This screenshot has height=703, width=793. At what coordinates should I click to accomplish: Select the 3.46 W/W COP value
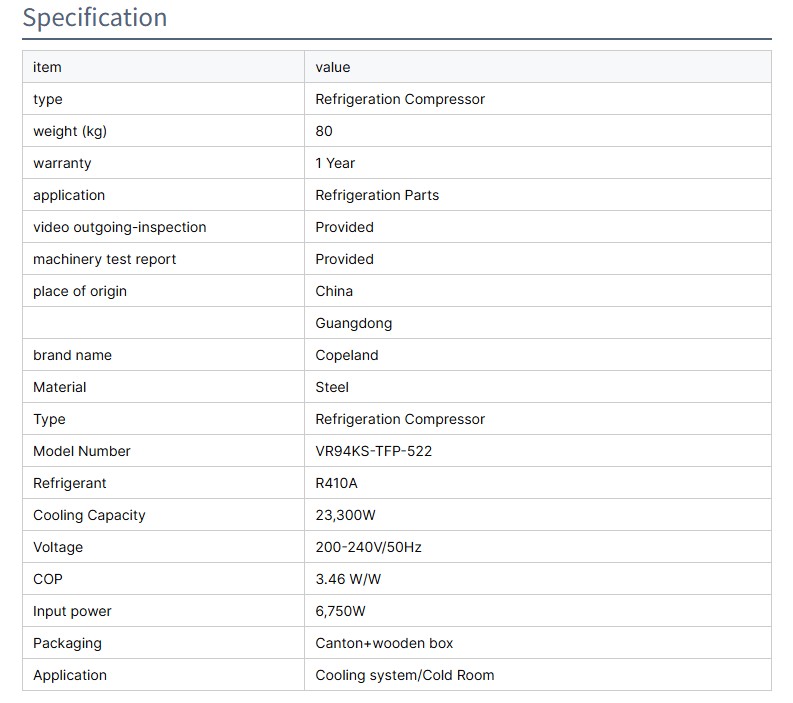point(346,579)
